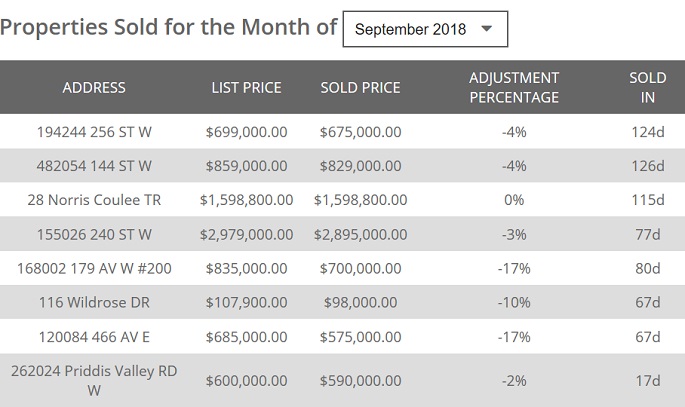The height and width of the screenshot is (407, 685).
Task: Click the SOLD PRICE column header
Action: click(x=360, y=87)
